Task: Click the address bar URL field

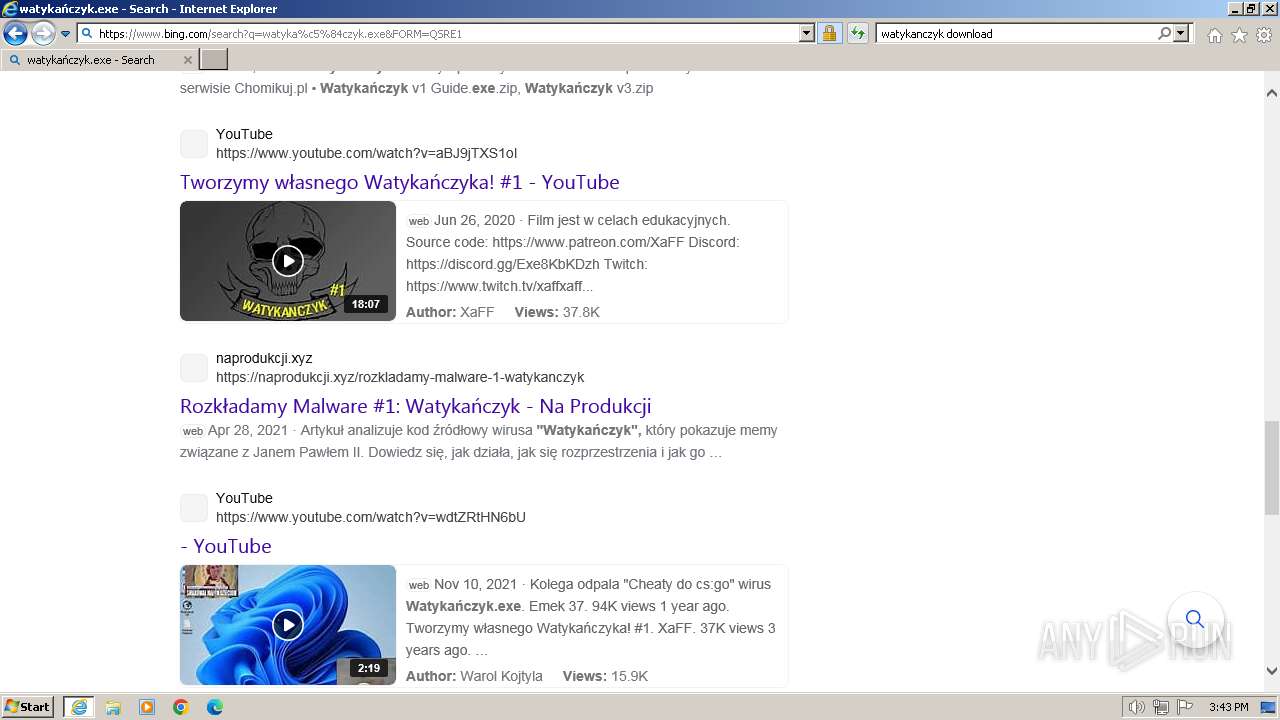Action: (446, 33)
